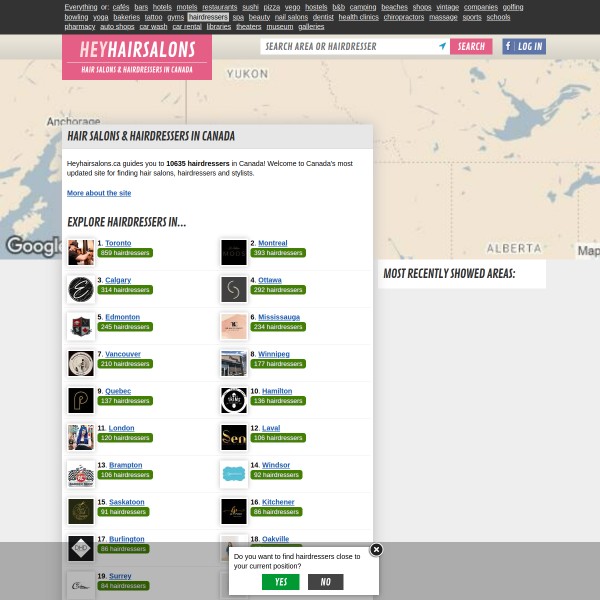The width and height of the screenshot is (600, 600).
Task: Open the Edmonton link
Action: click(122, 317)
